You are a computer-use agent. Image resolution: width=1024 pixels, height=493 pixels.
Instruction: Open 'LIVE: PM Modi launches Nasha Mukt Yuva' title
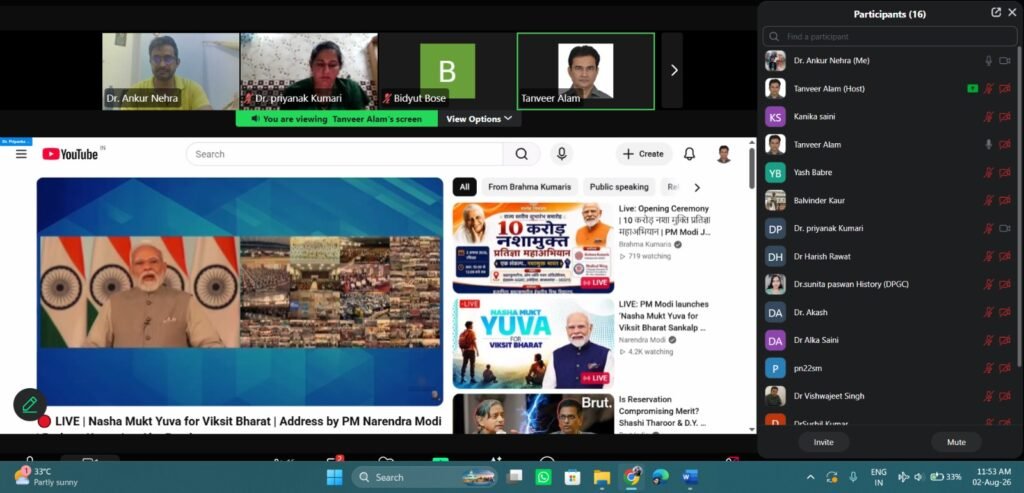664,315
